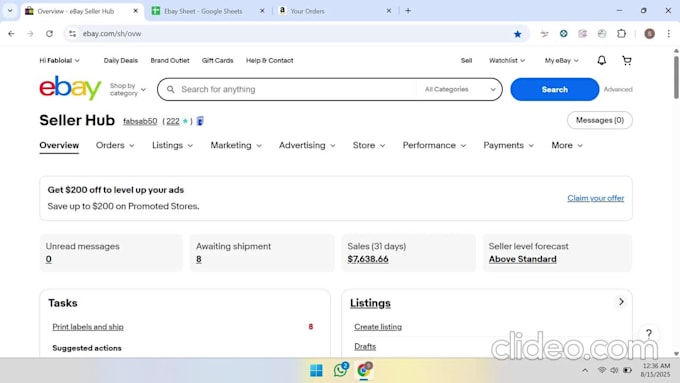This screenshot has height=383, width=680.
Task: Expand the Listings menu in navigation
Action: coord(172,145)
